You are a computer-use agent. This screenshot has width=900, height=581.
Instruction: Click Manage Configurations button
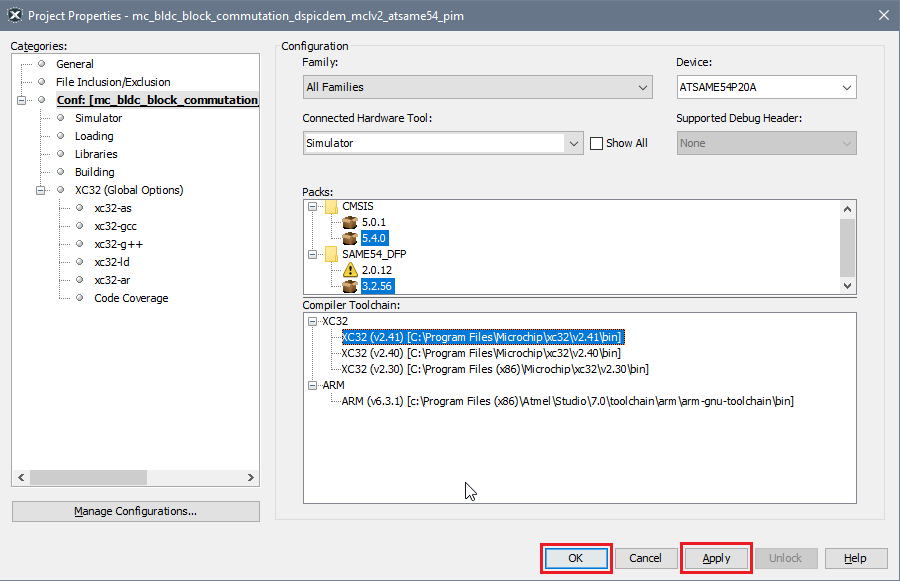click(x=135, y=511)
